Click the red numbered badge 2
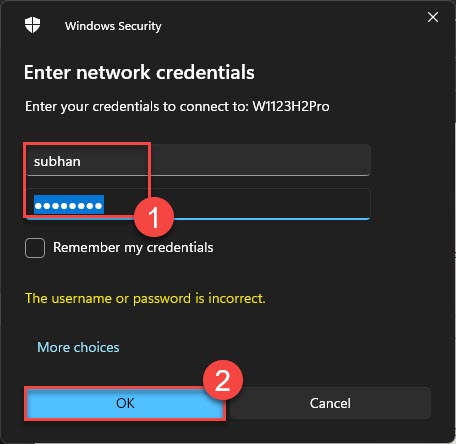 [223, 380]
